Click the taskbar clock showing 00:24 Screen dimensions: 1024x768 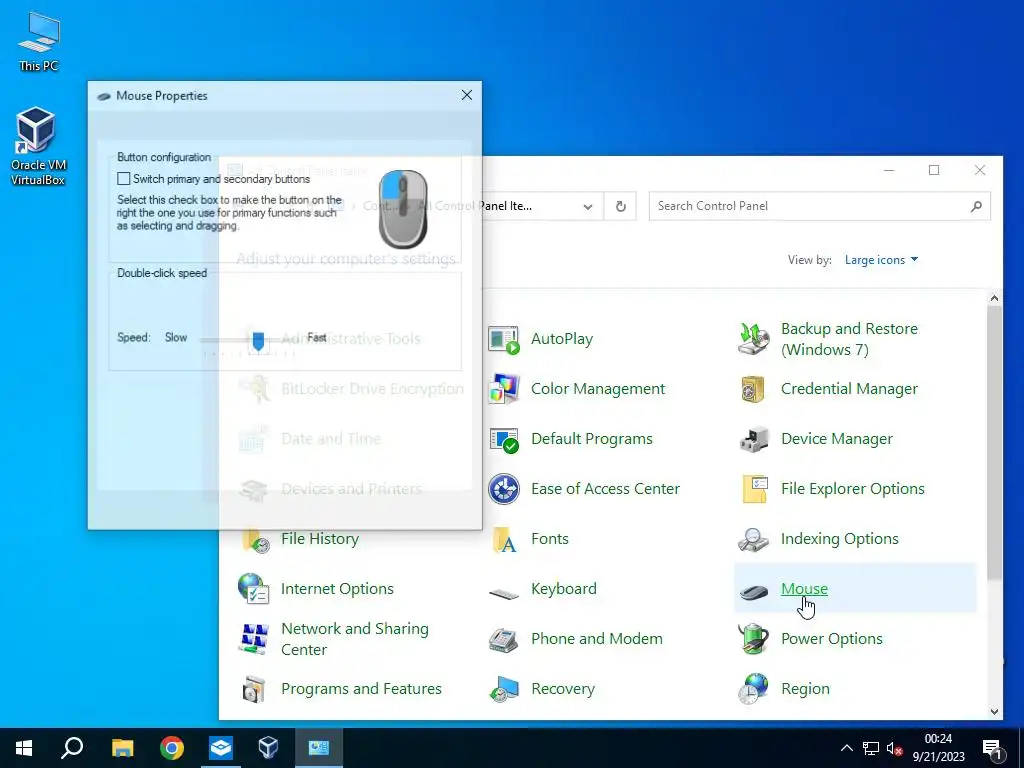click(x=938, y=748)
